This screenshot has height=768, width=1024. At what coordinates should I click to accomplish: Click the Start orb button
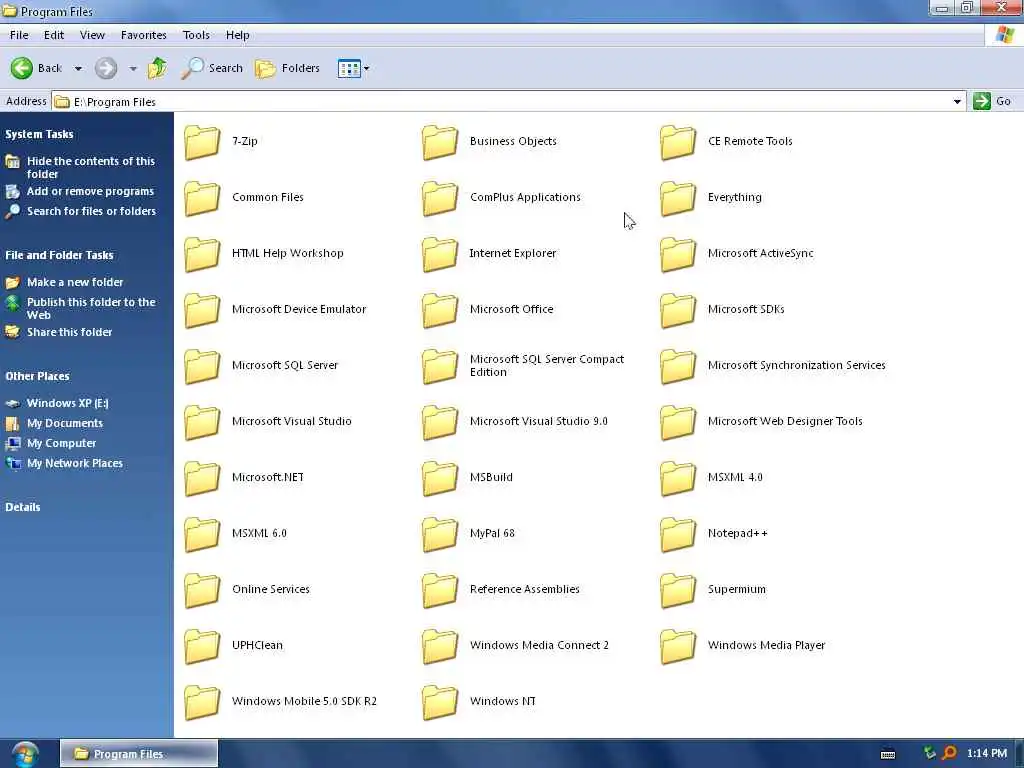(24, 754)
